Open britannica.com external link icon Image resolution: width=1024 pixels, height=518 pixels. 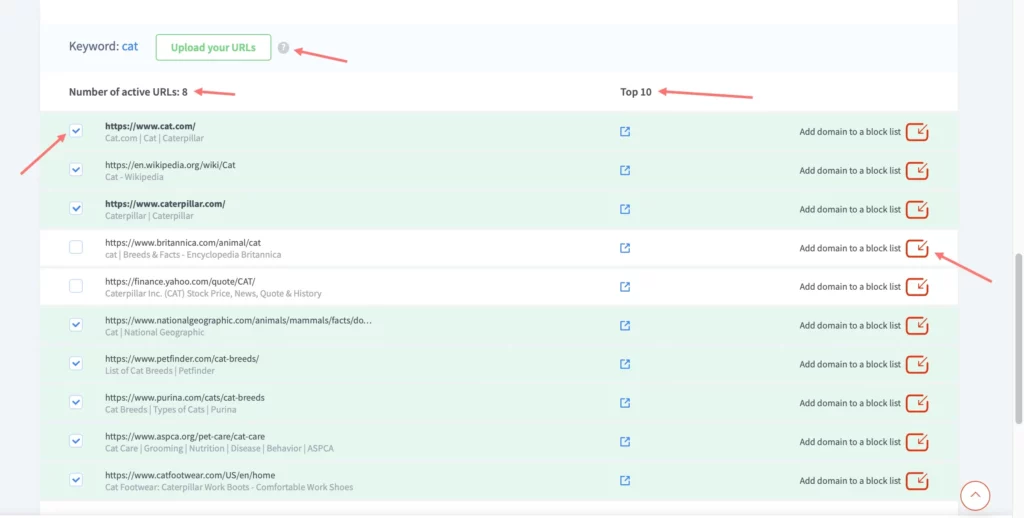point(625,248)
